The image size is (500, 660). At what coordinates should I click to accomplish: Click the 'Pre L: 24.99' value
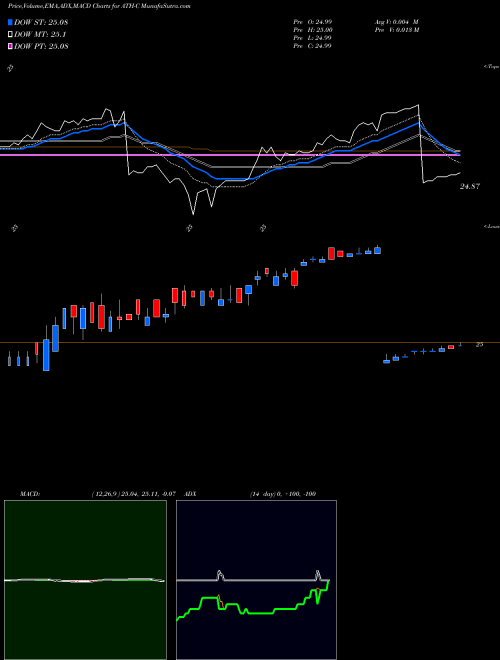tap(312, 38)
